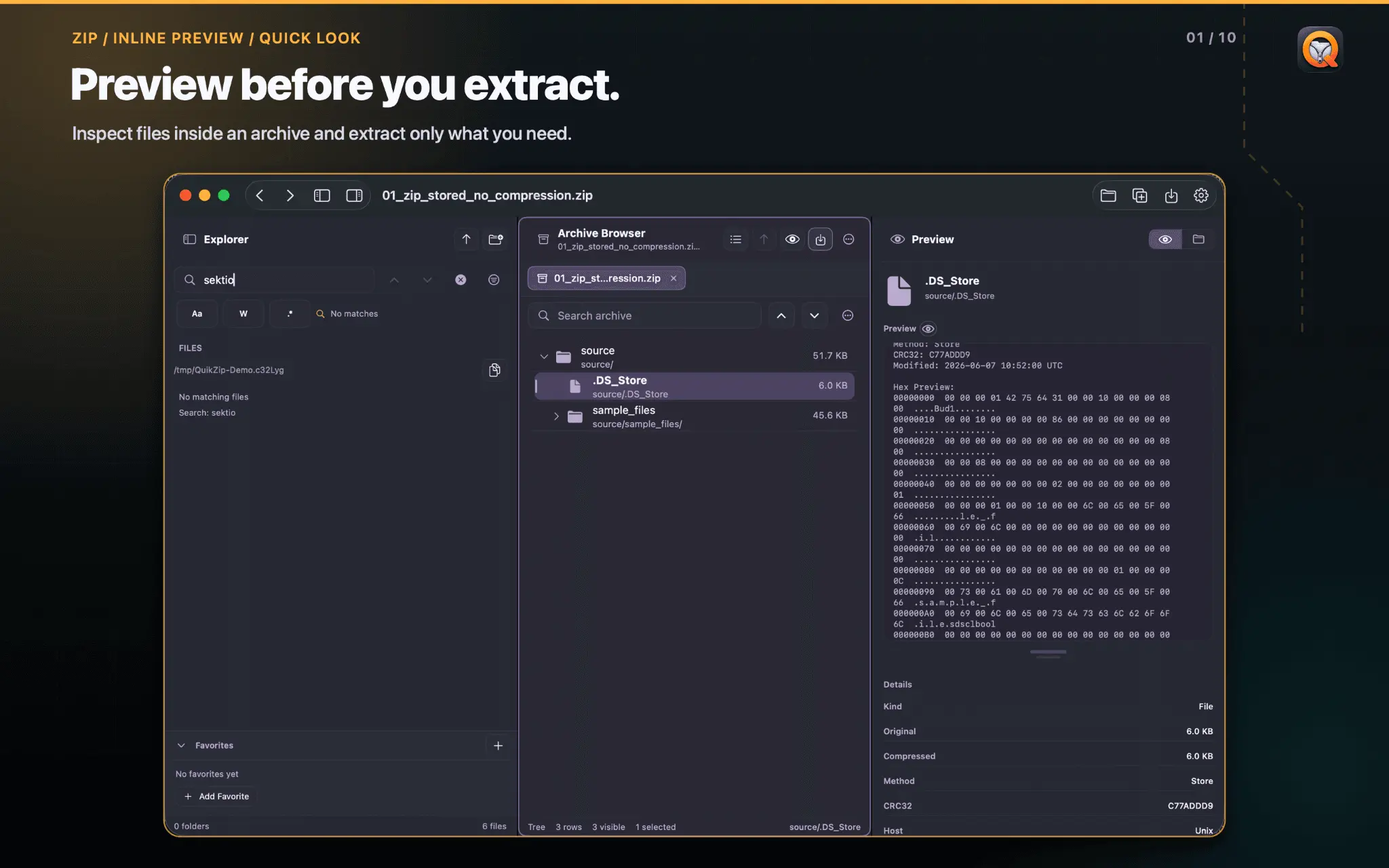The image size is (1389, 868).
Task: Grab the preview resize handle bar
Action: [x=1048, y=652]
